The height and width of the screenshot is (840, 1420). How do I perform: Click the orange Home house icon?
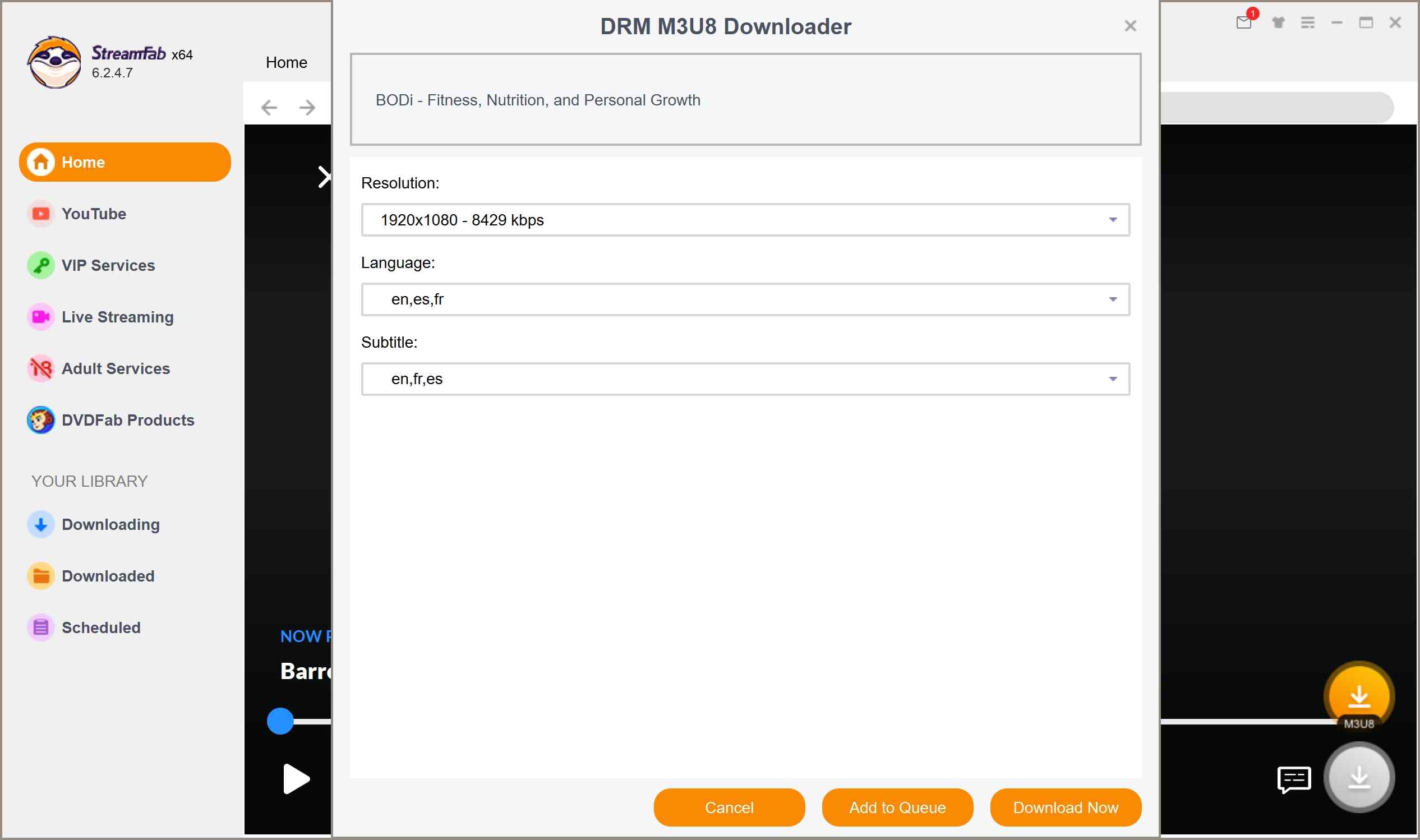41,163
